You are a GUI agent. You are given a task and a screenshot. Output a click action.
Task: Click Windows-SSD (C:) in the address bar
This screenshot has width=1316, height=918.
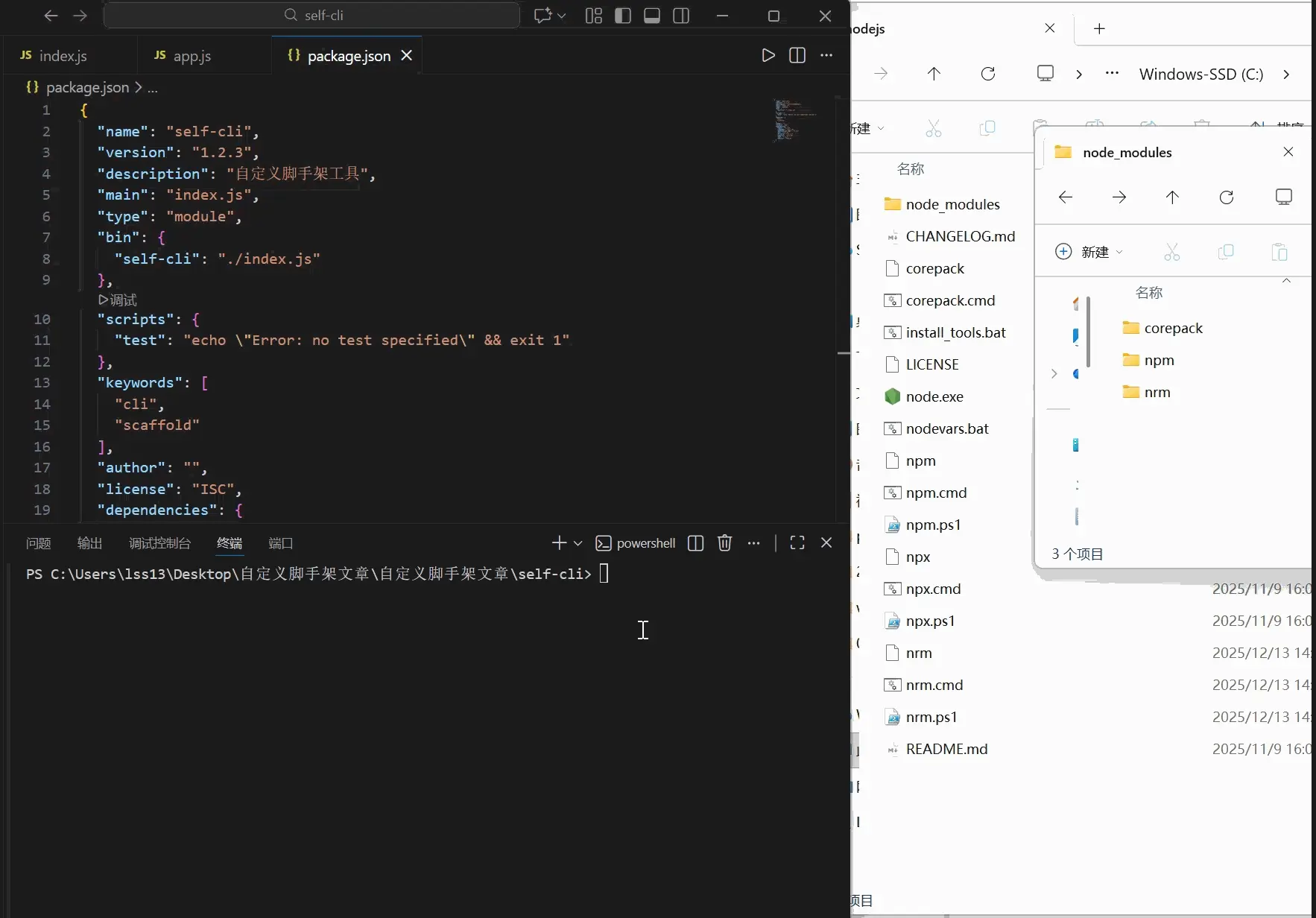[1200, 74]
